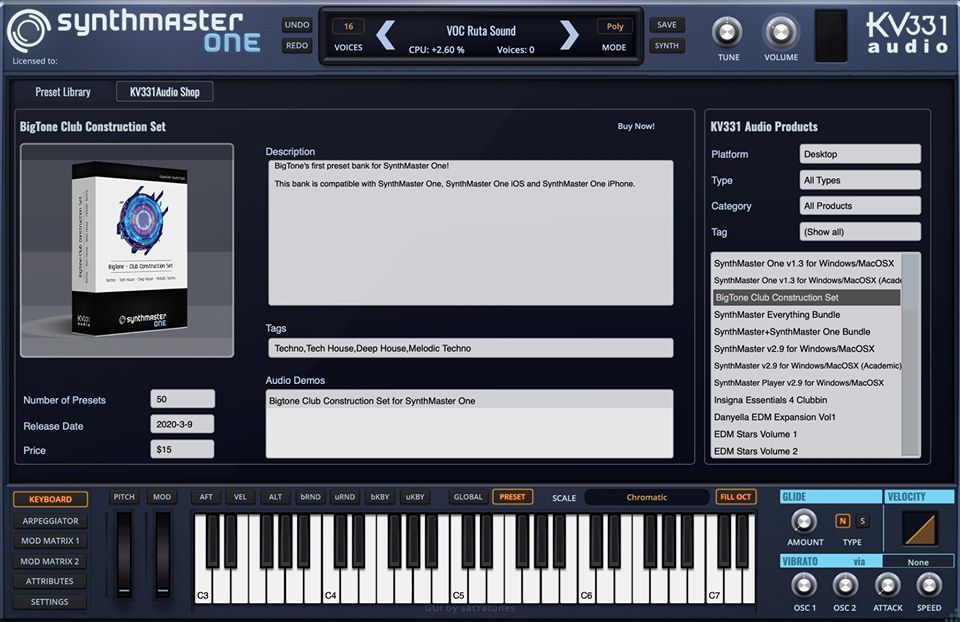The width and height of the screenshot is (960, 622).
Task: Select SynthMaster Everything Bundle in product list
Action: 806,315
